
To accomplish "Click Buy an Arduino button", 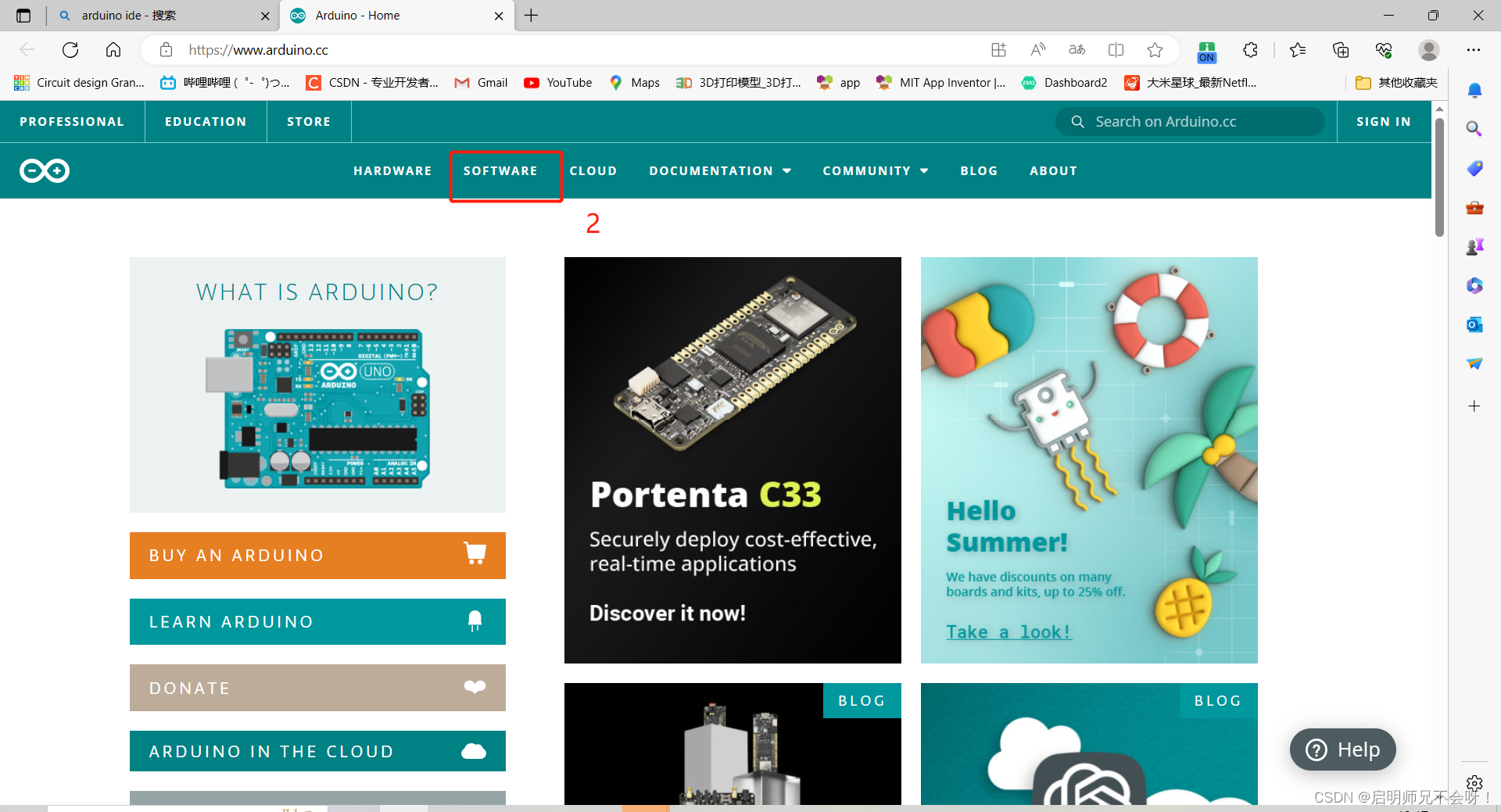I will 317,556.
